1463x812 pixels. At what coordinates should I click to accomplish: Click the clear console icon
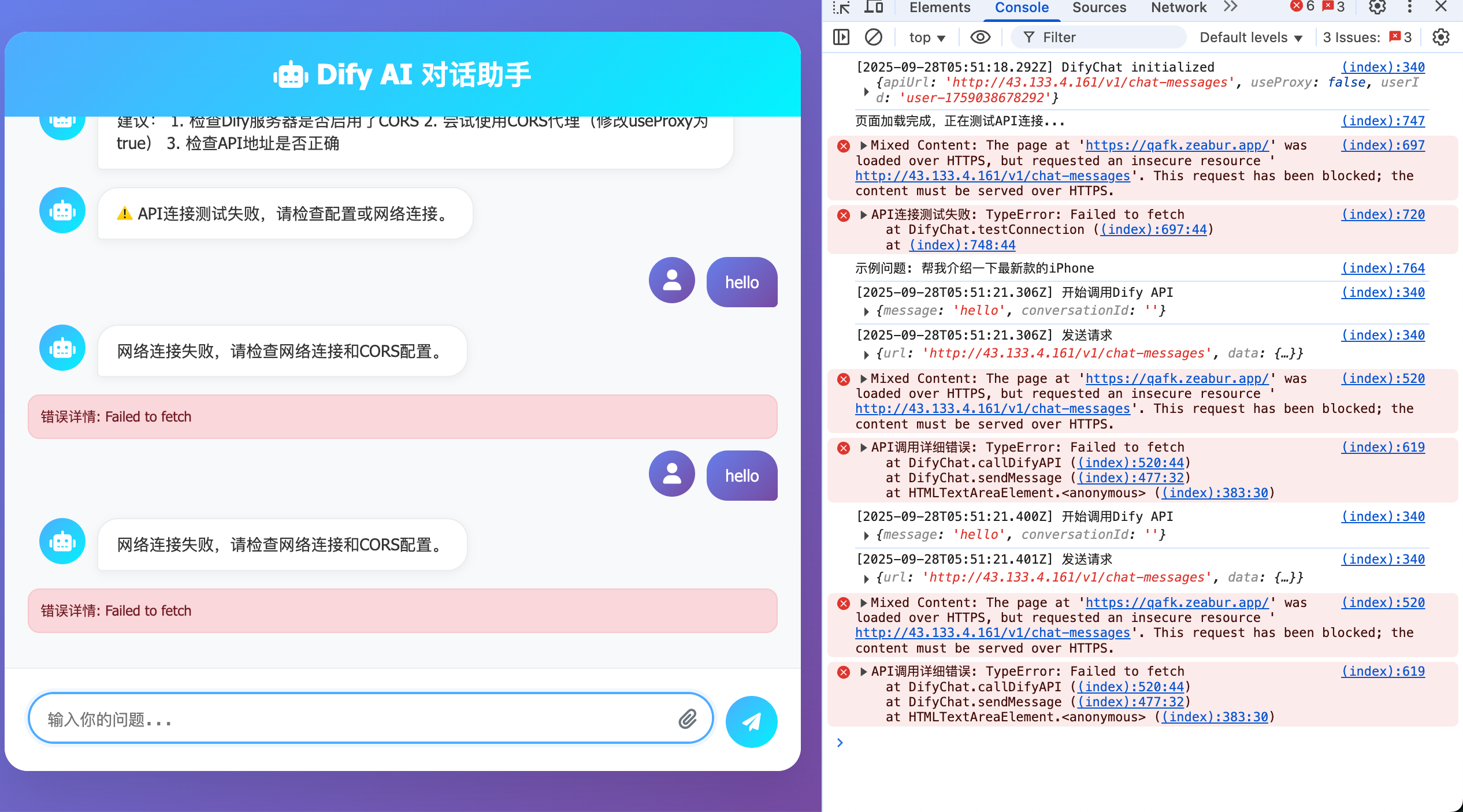click(873, 38)
